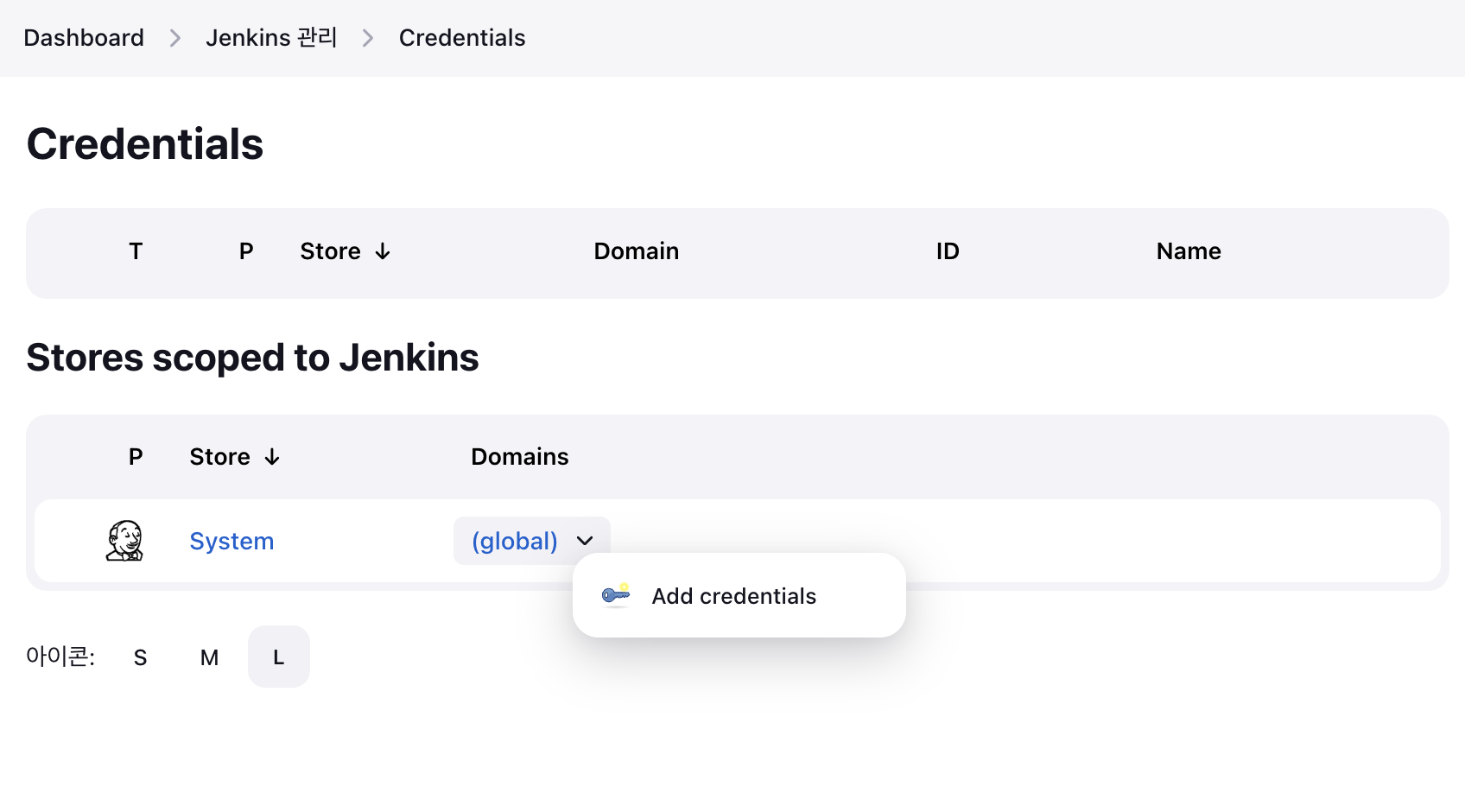Viewport: 1465px width, 812px height.
Task: Click the key icon beside Add credentials
Action: click(616, 595)
